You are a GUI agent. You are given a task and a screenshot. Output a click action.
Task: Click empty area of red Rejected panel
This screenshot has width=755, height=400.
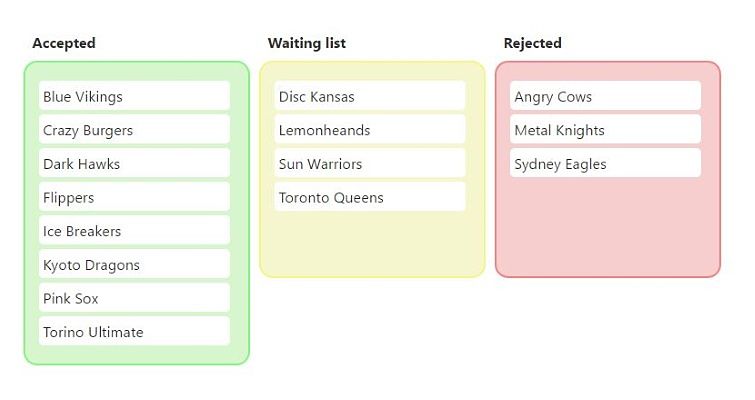coord(608,226)
